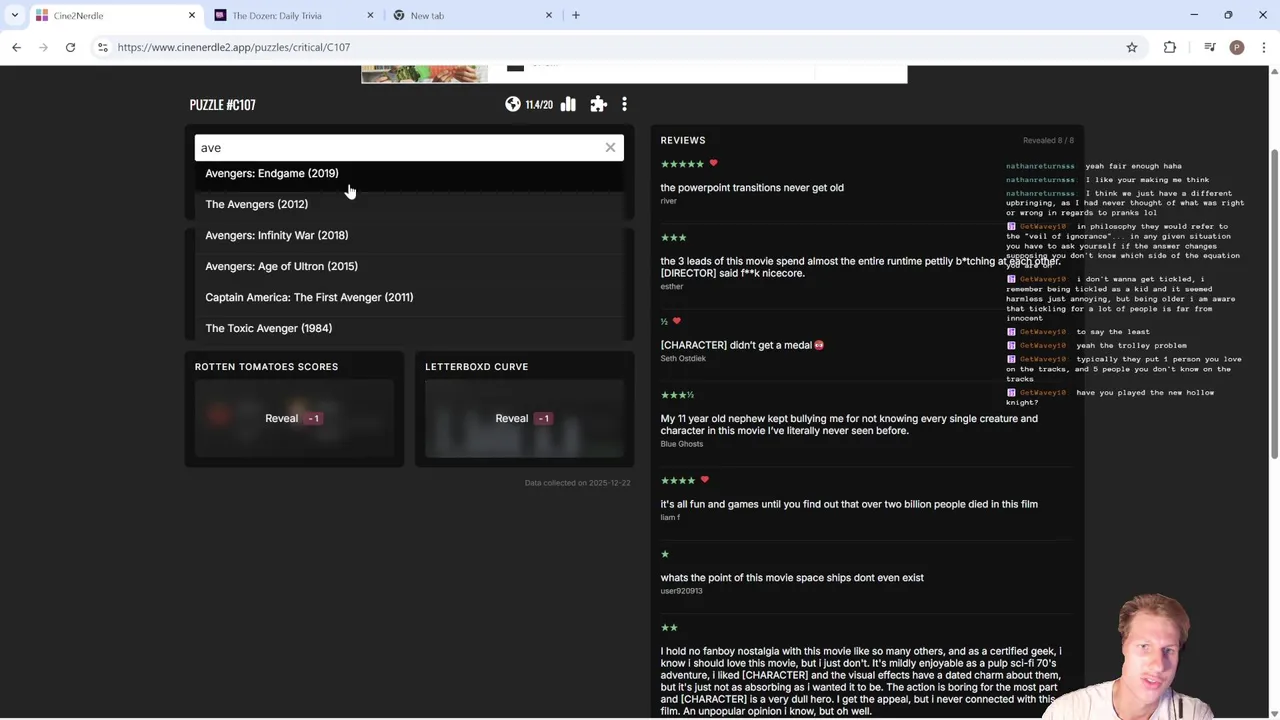1280x720 pixels.
Task: Click the review about two billion people dying
Action: [x=849, y=504]
